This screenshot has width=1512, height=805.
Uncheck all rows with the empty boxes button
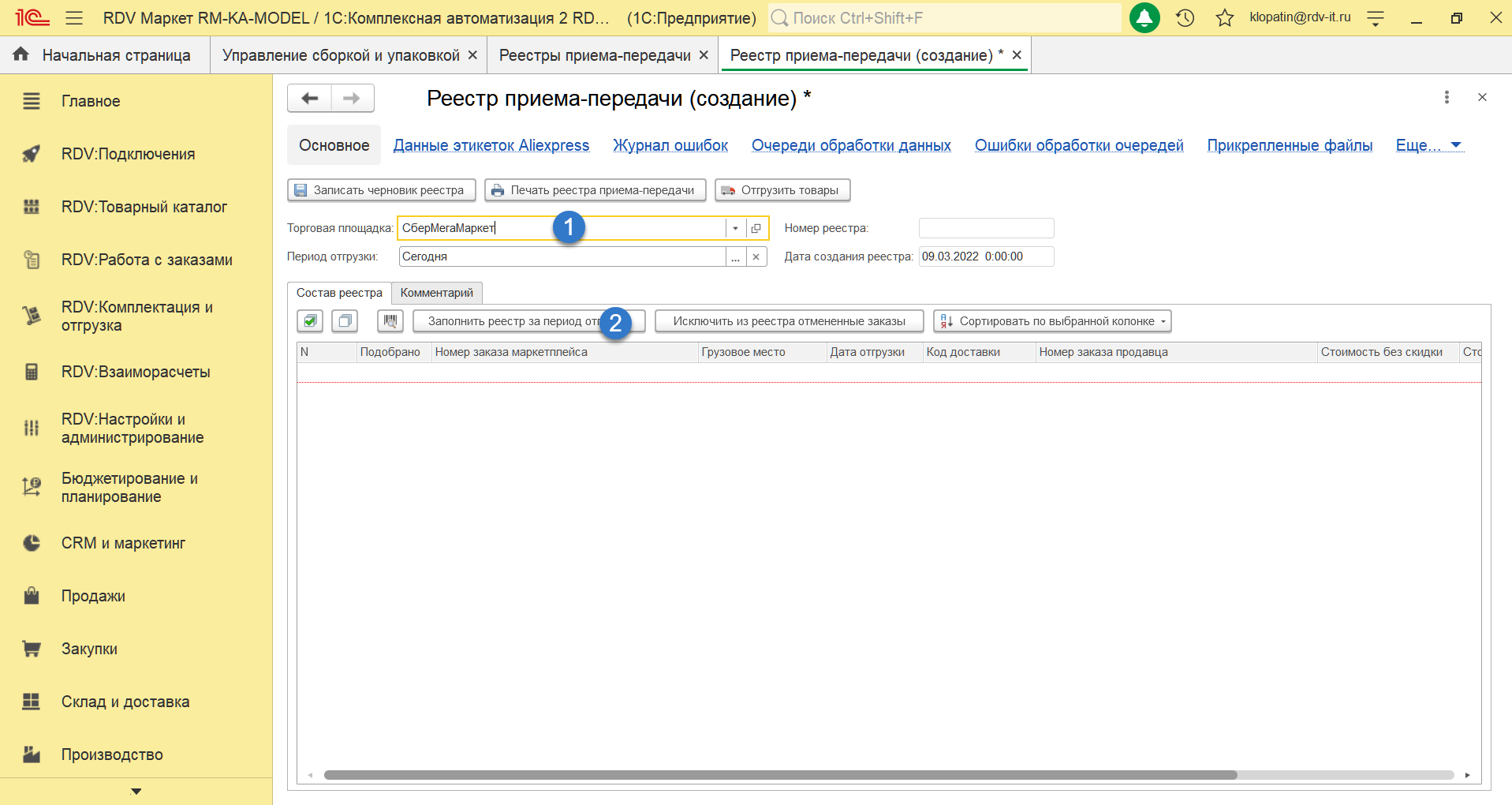(x=345, y=321)
